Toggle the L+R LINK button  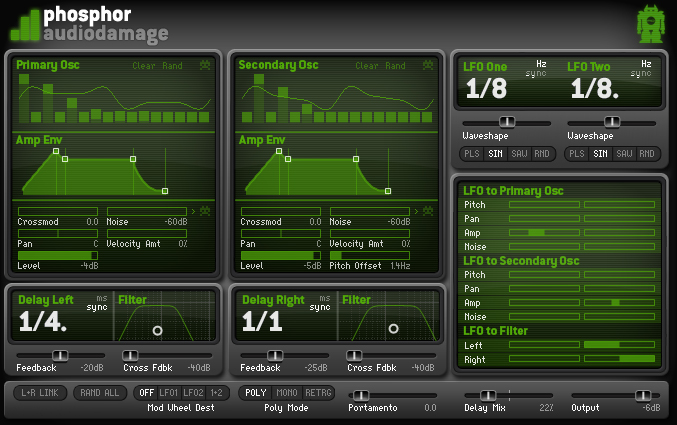(x=40, y=393)
